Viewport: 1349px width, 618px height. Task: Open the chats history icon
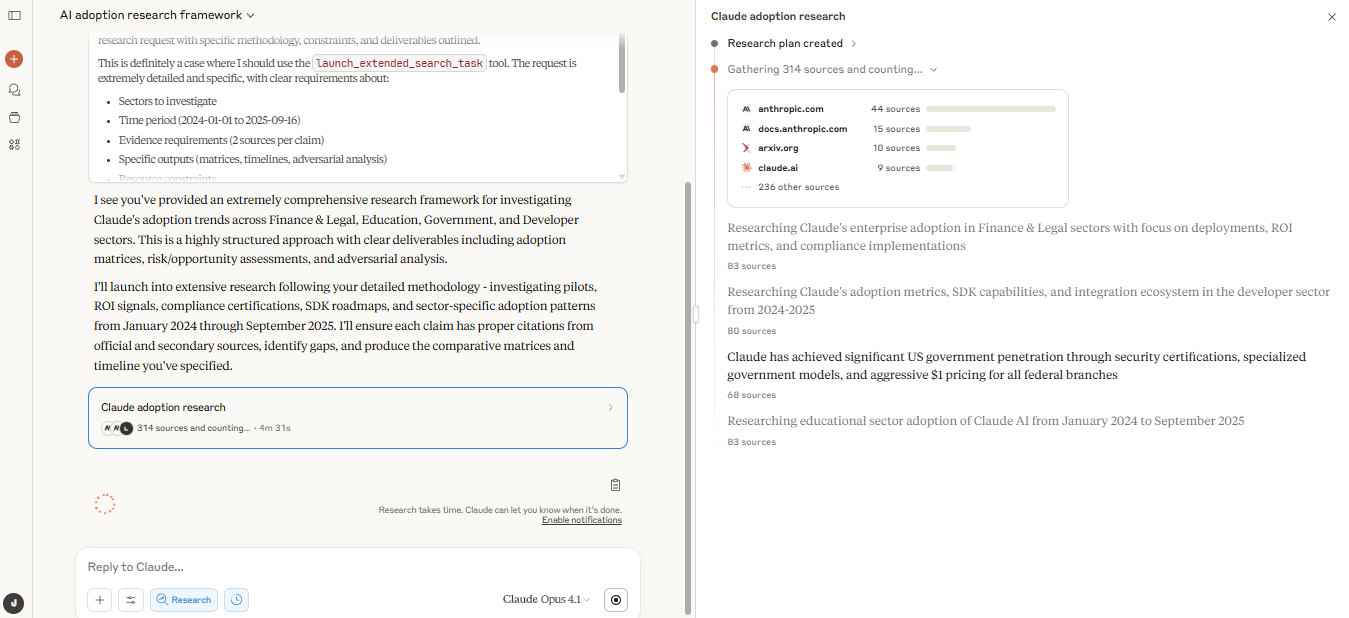click(x=14, y=89)
